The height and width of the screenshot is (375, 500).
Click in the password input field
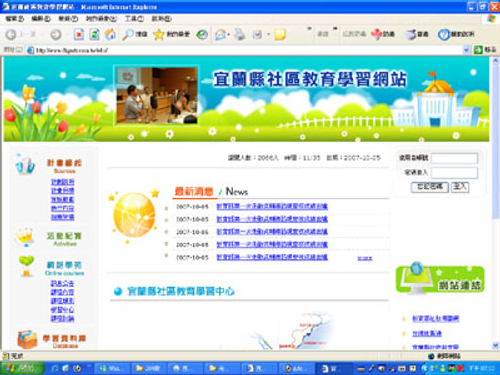pyautogui.click(x=454, y=173)
